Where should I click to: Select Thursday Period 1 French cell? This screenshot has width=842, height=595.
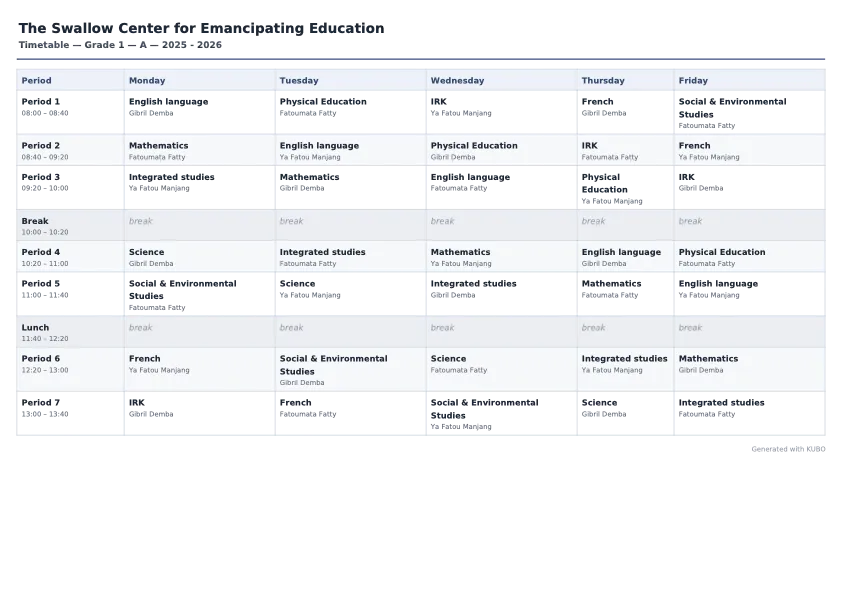626,112
